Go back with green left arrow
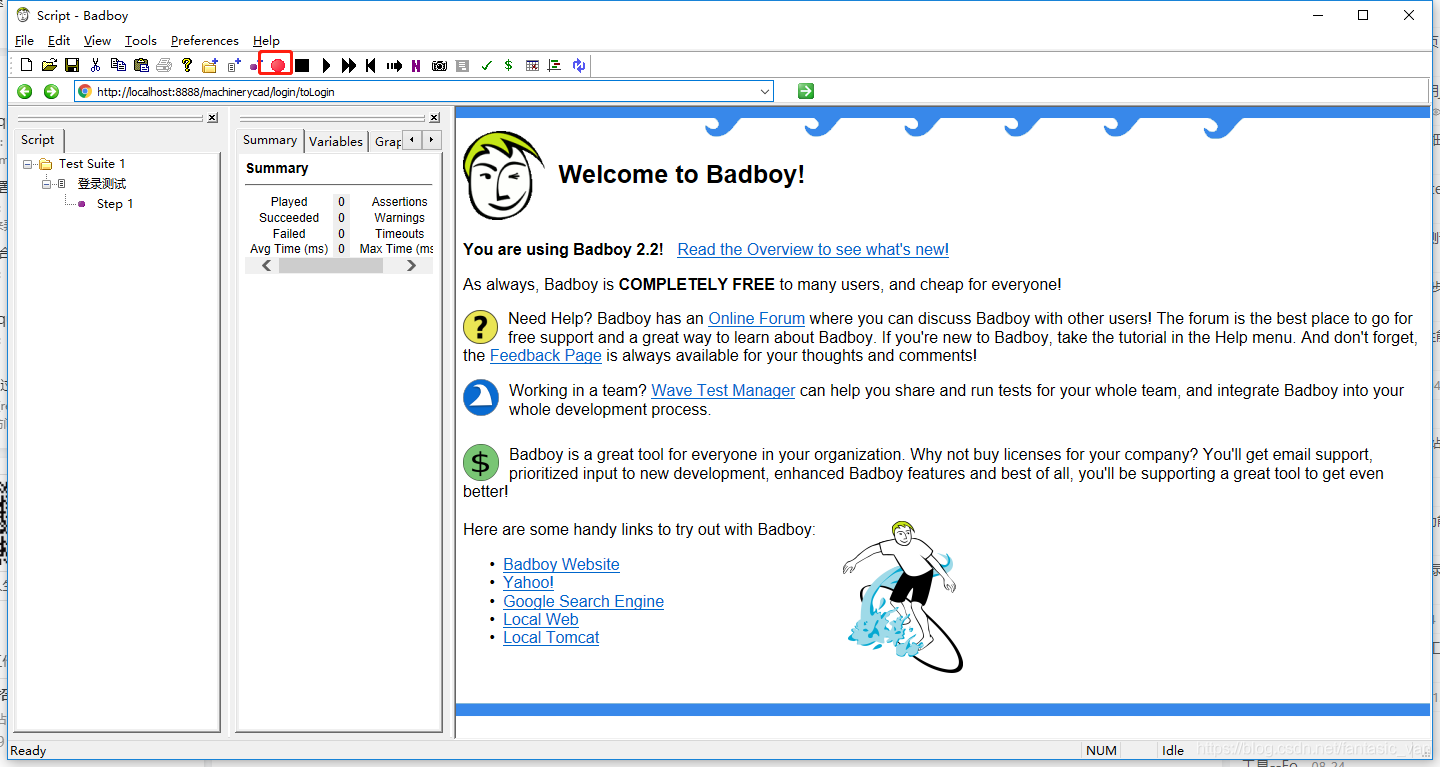This screenshot has width=1440, height=767. tap(25, 91)
